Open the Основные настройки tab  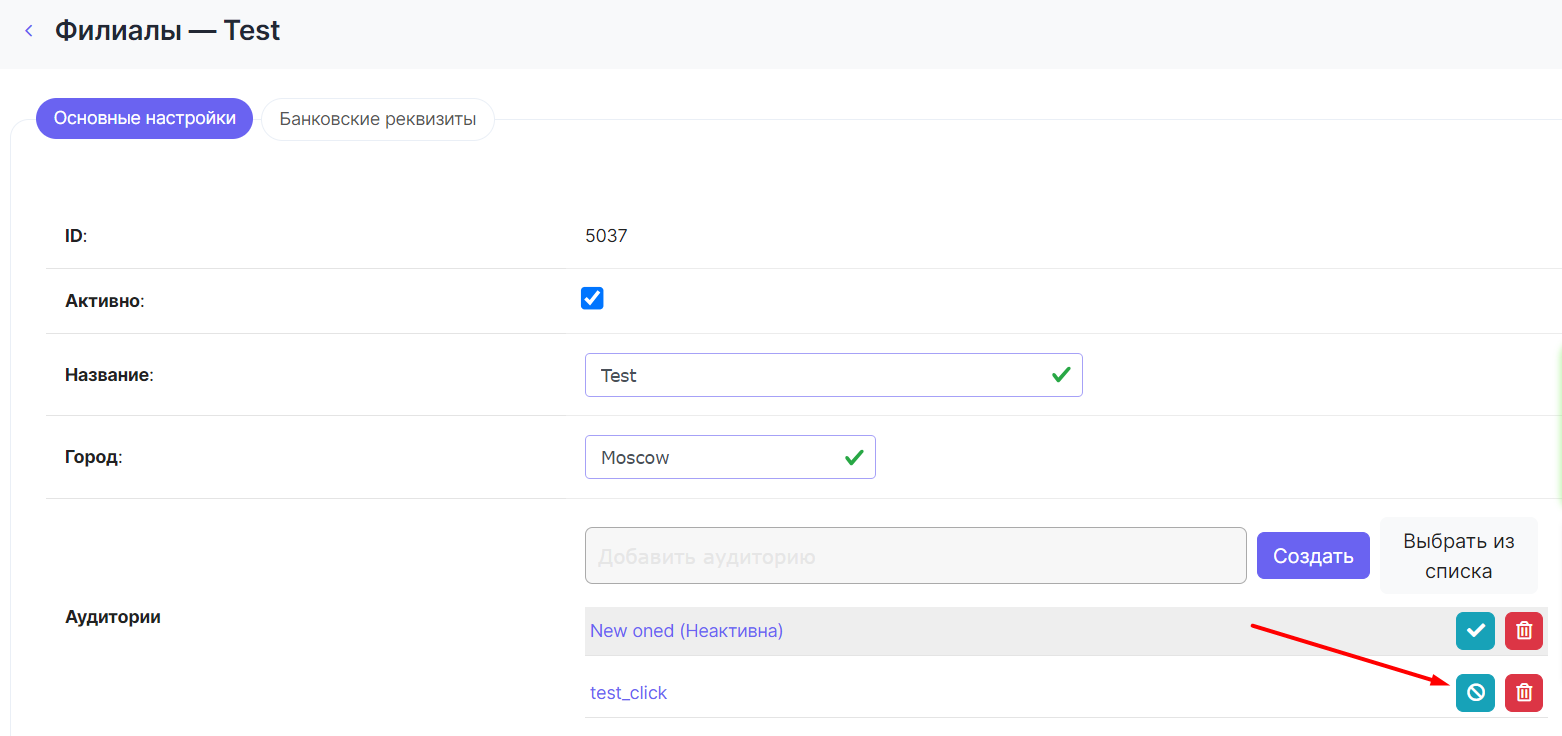click(144, 119)
